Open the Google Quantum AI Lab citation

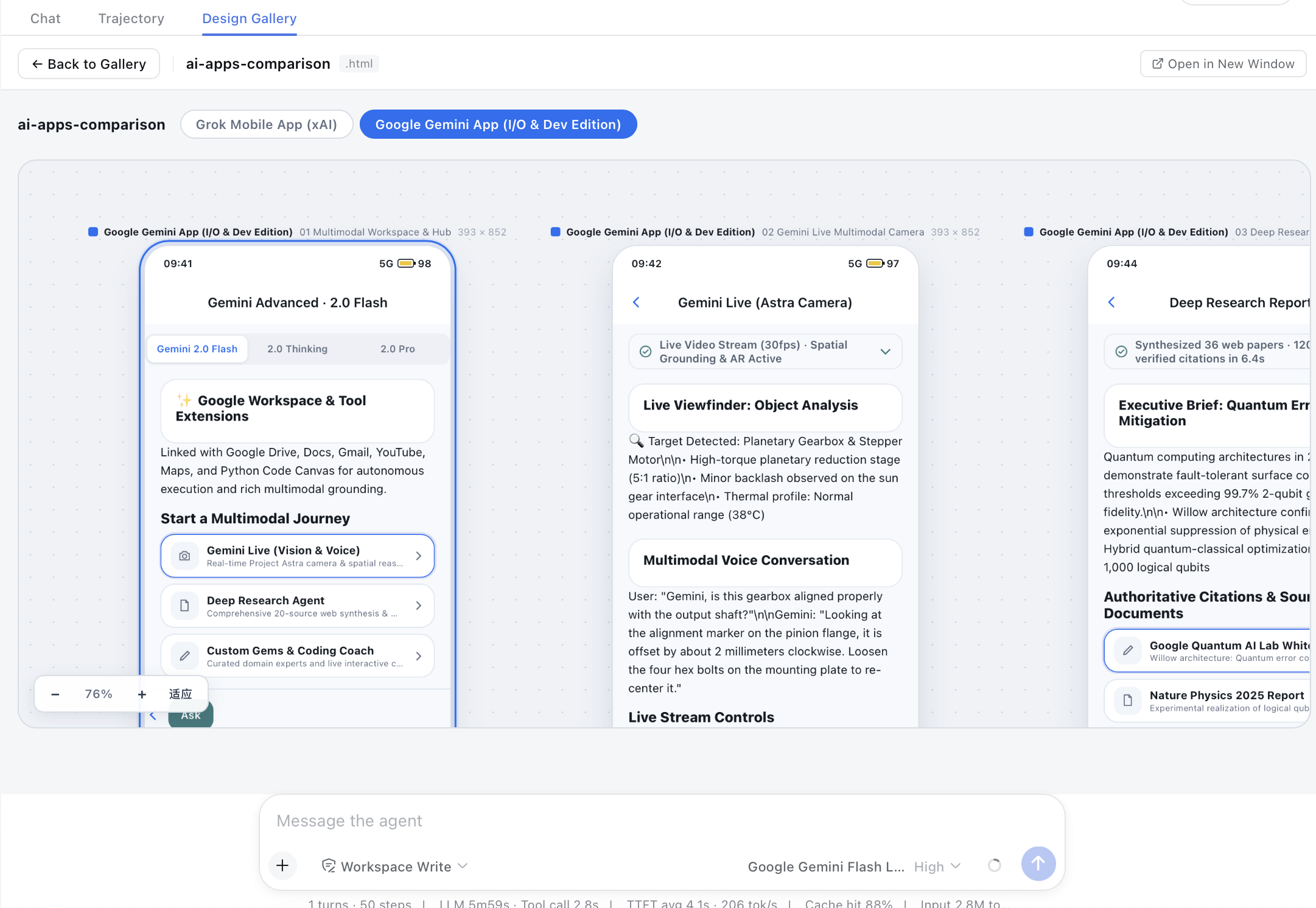coord(1208,651)
